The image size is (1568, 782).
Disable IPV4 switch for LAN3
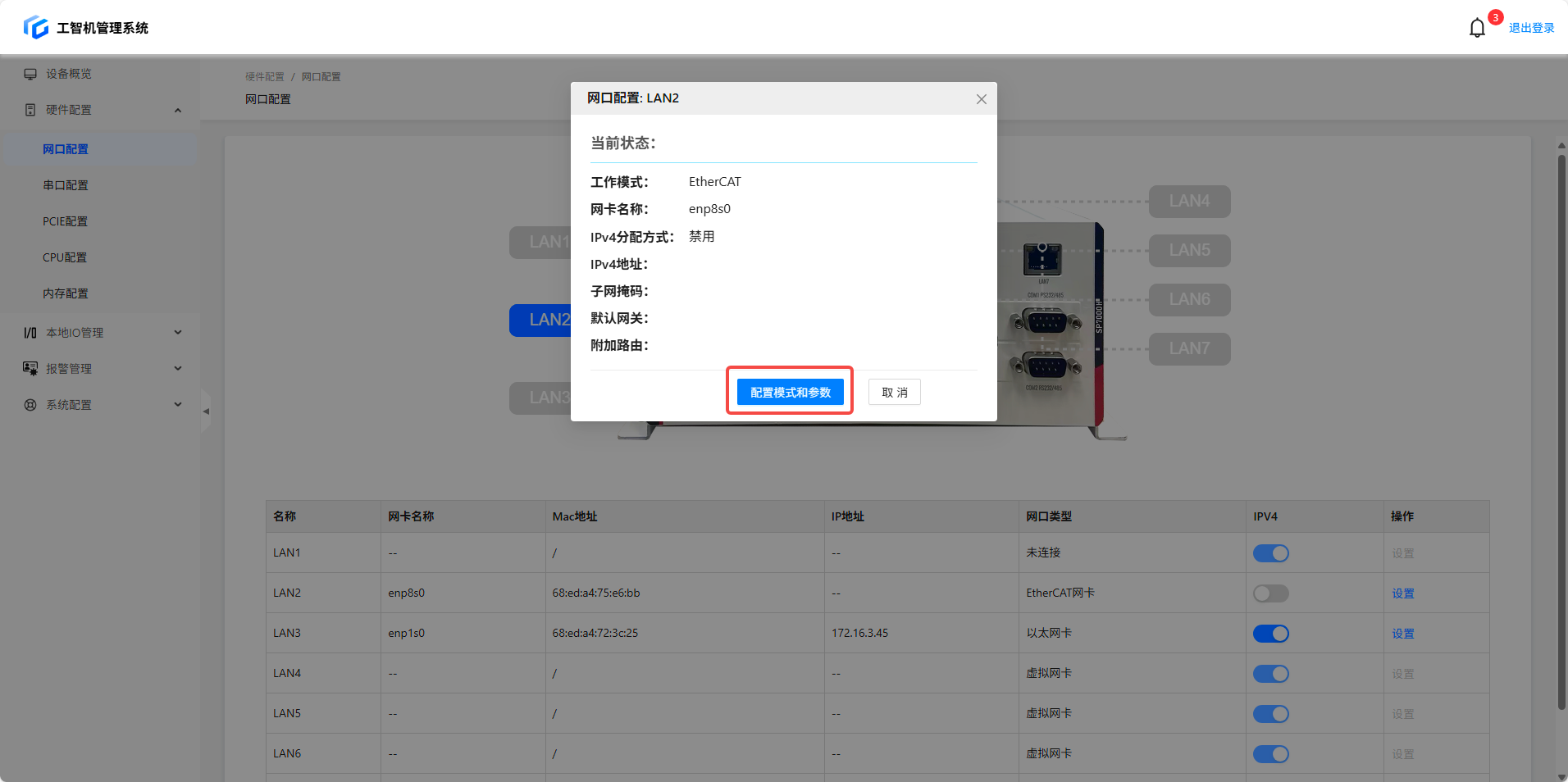(x=1270, y=634)
